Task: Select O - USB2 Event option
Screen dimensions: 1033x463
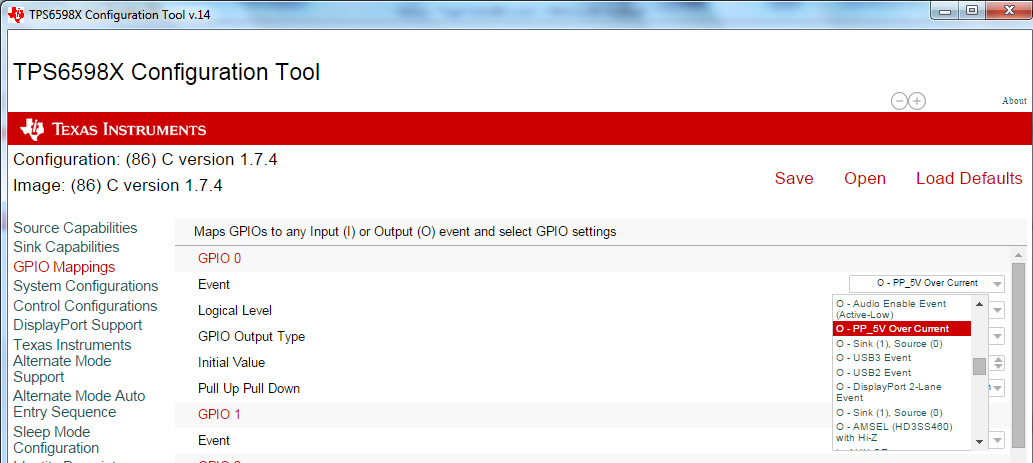Action: [874, 373]
